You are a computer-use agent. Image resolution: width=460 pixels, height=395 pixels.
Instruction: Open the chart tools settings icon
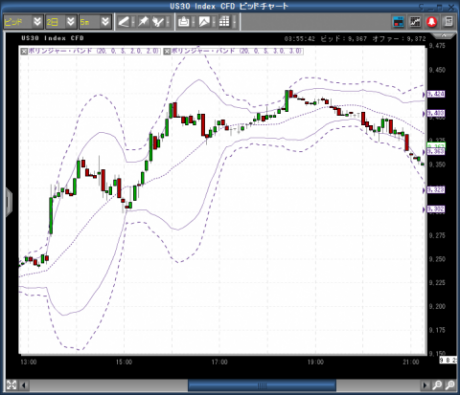[158, 22]
